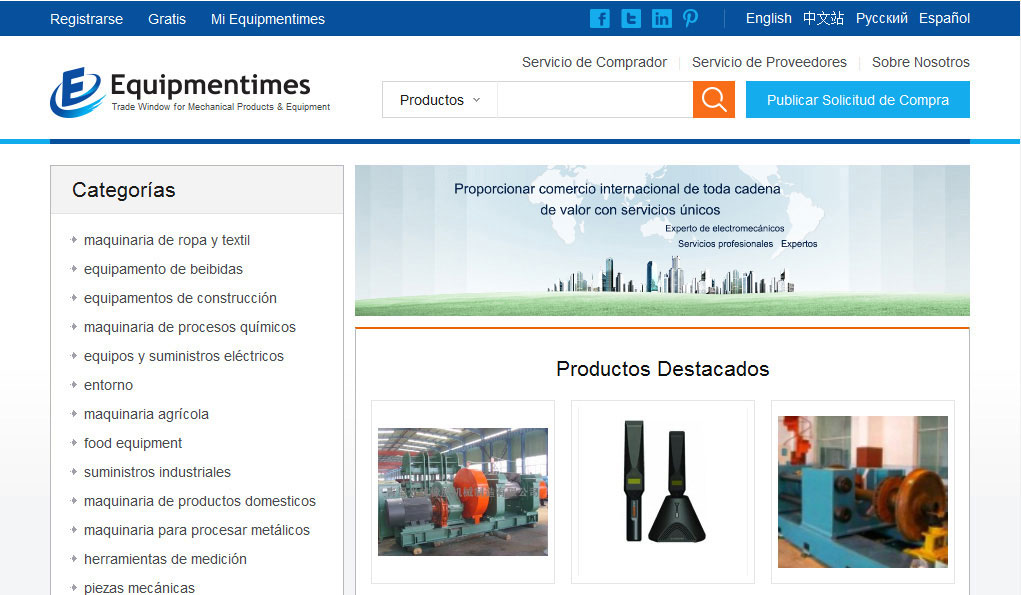
Task: Click the Equipmentimes logo
Action: [x=190, y=92]
